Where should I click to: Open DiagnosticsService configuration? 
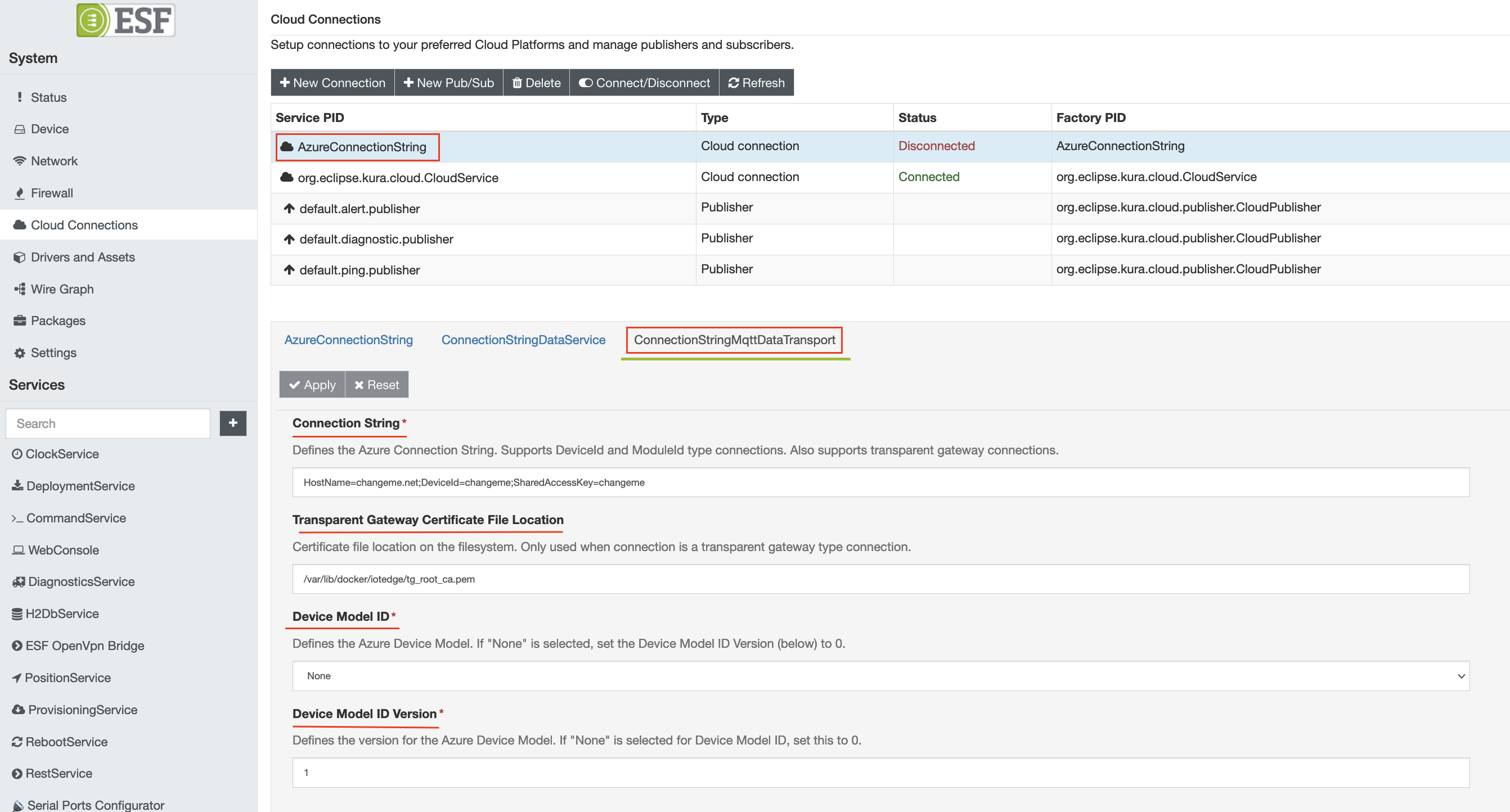pyautogui.click(x=81, y=582)
